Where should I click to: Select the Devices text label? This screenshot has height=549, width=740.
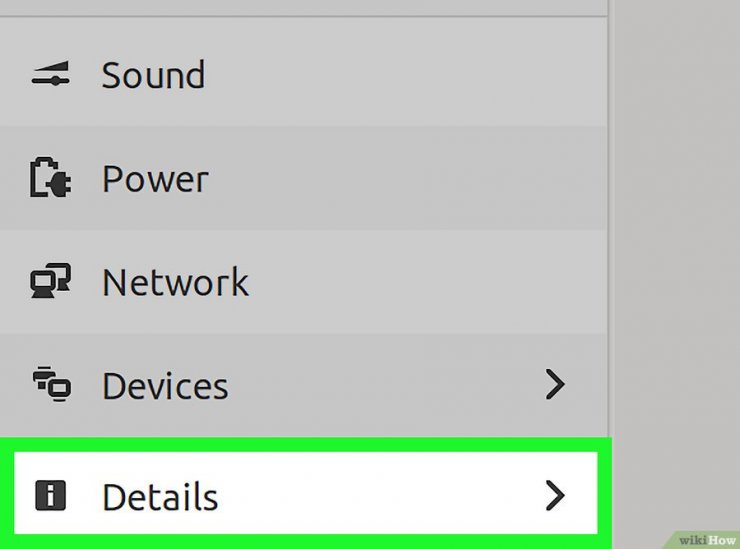click(165, 385)
